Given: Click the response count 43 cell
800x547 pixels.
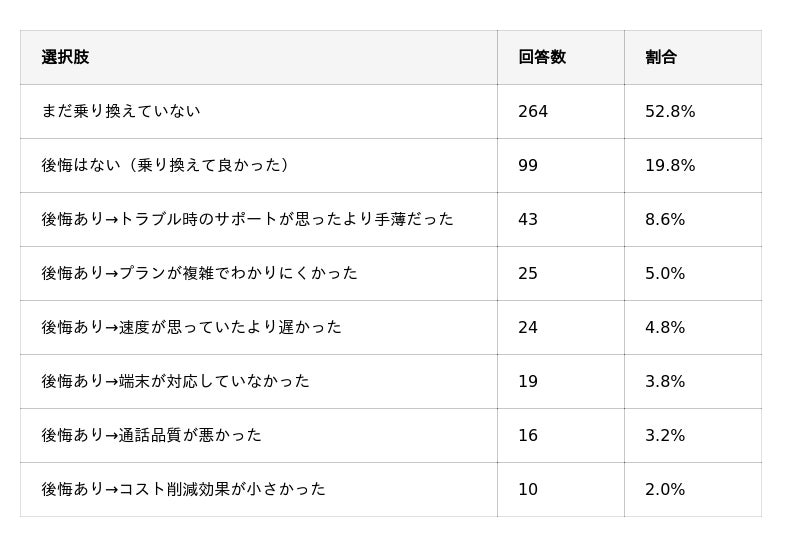Looking at the screenshot, I should (528, 220).
